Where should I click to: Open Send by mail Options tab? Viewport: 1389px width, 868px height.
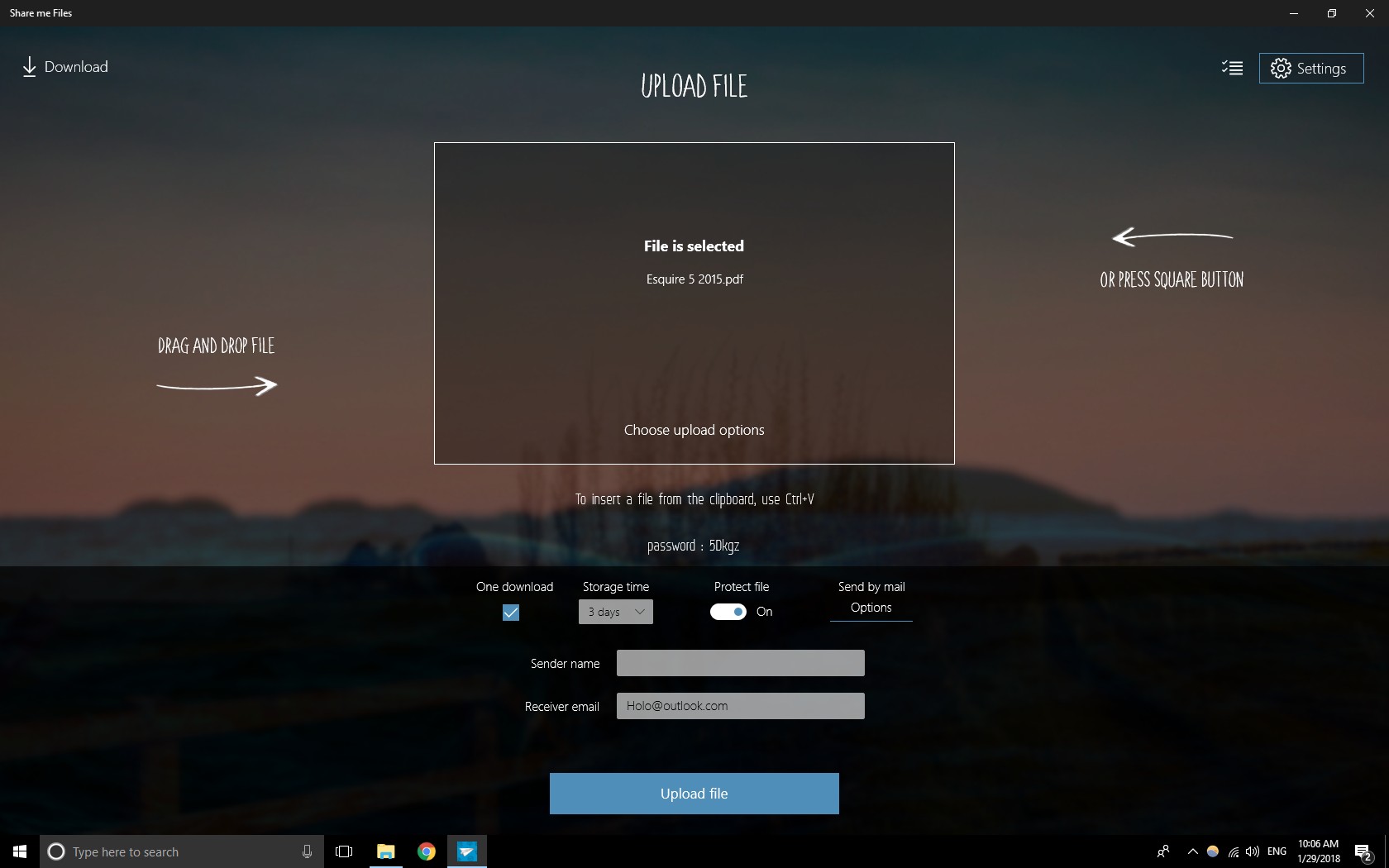[871, 608]
